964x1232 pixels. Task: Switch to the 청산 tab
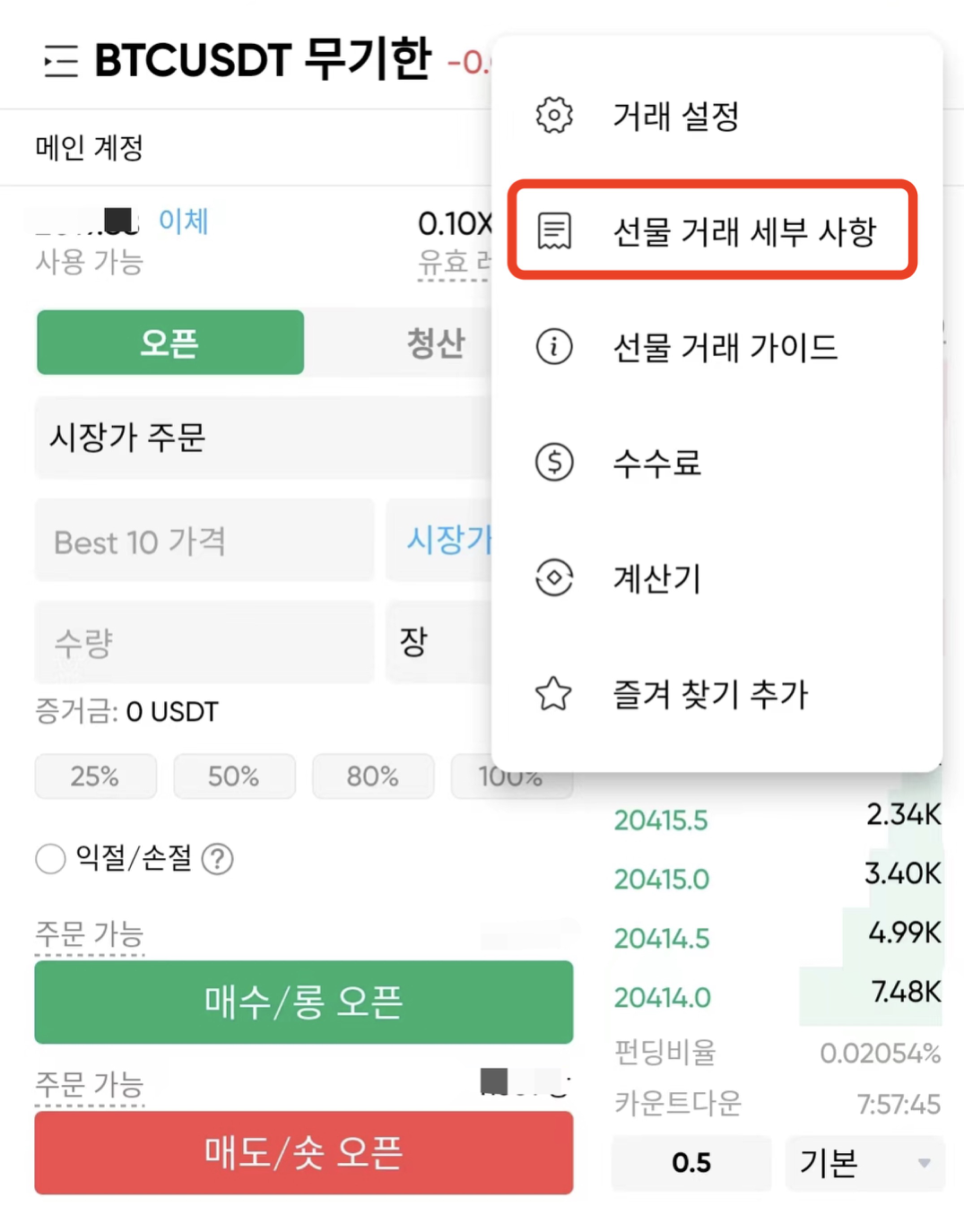(x=436, y=343)
